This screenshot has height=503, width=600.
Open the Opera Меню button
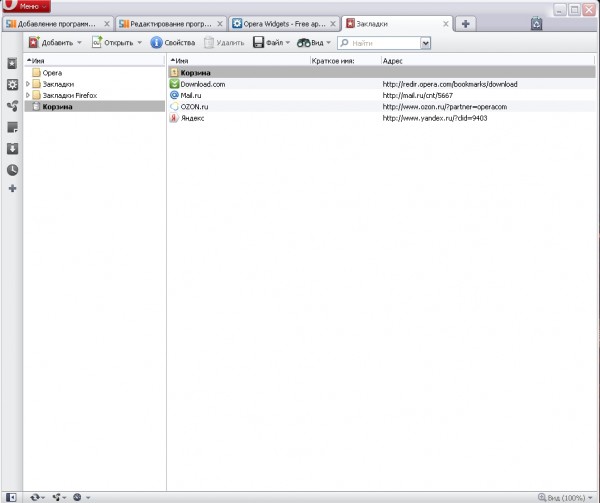[x=26, y=6]
